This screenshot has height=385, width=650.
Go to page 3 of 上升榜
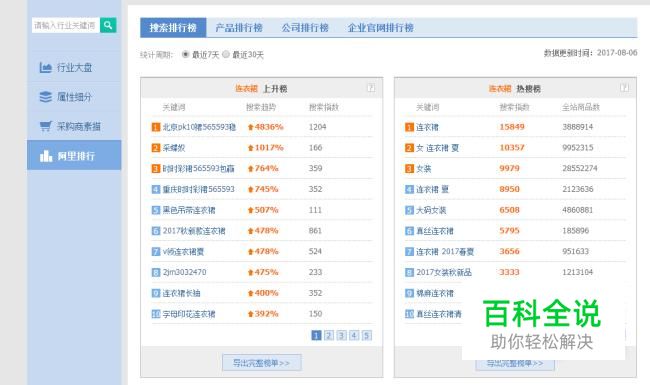[x=342, y=335]
